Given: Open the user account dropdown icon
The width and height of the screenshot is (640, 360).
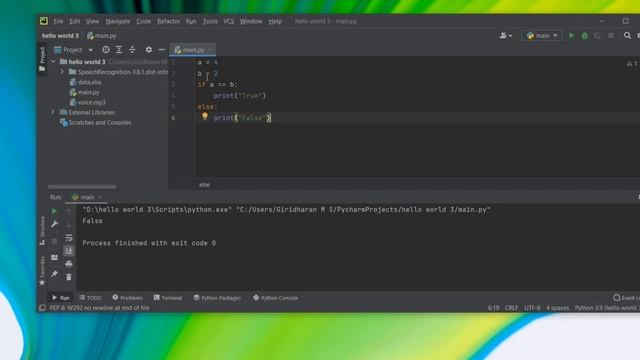Looking at the screenshot, I should (506, 36).
